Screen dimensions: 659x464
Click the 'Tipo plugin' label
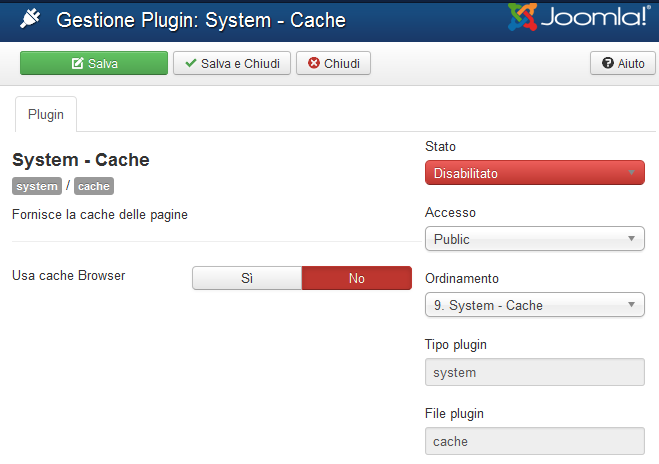(x=456, y=345)
